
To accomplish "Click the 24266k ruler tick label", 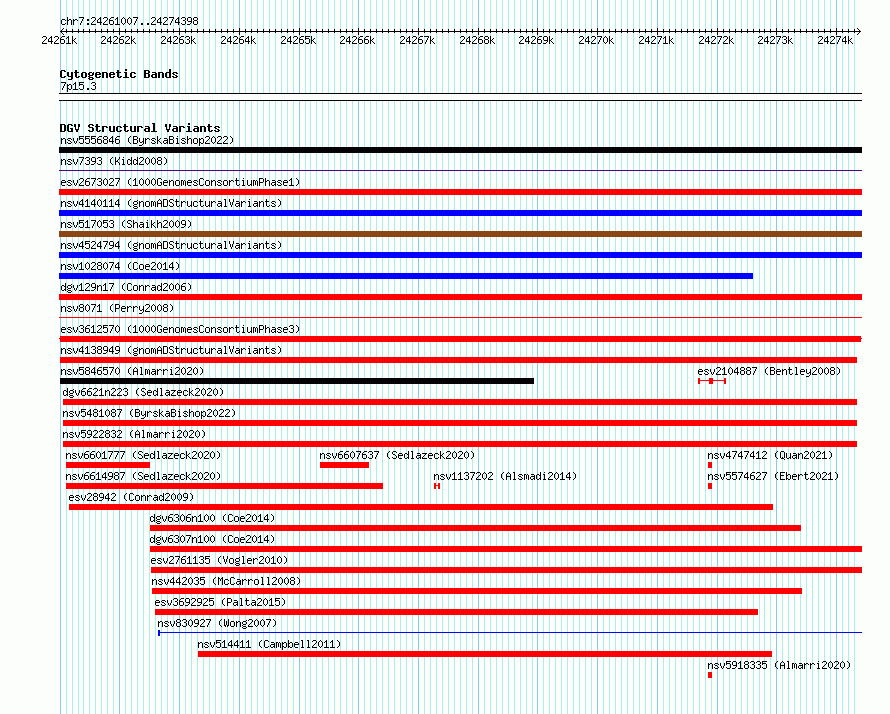I will tap(357, 40).
